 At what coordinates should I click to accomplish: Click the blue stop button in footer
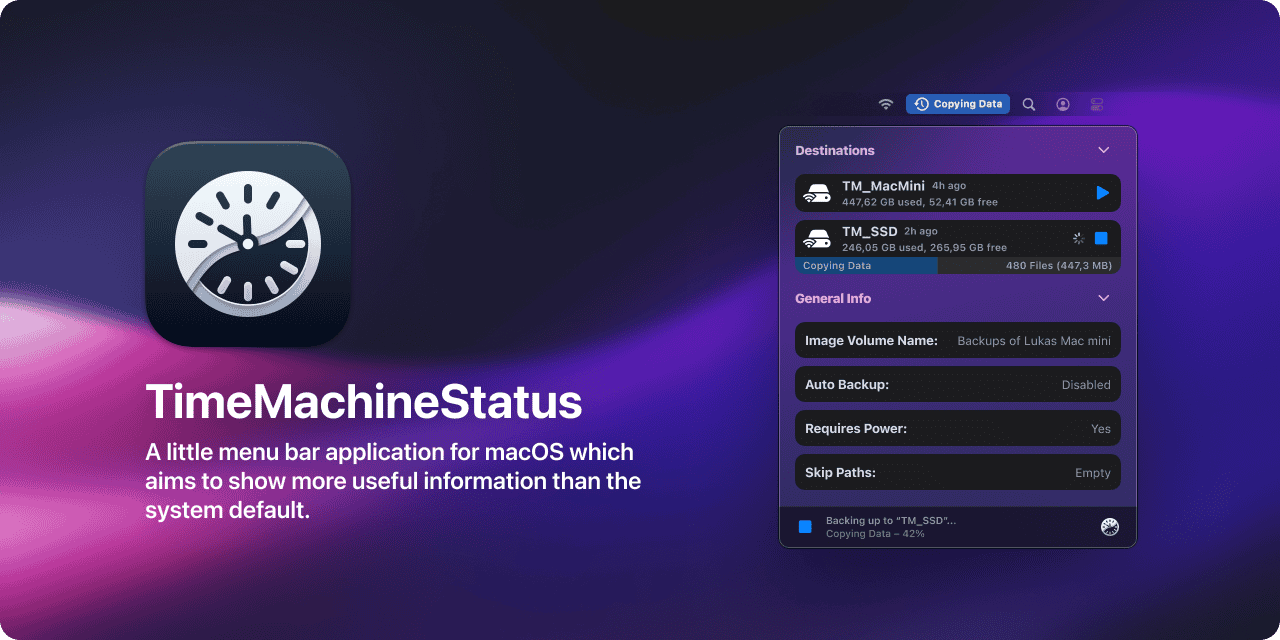pos(805,527)
